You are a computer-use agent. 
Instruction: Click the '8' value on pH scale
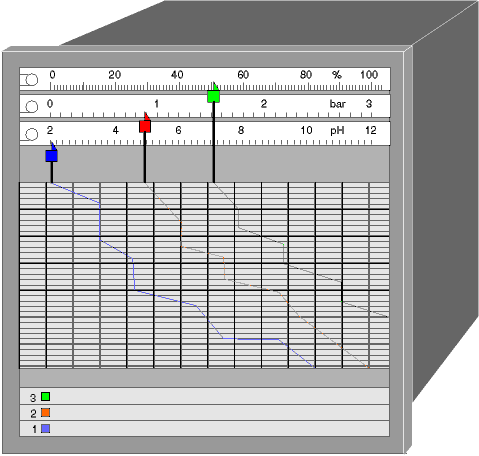pos(241,130)
